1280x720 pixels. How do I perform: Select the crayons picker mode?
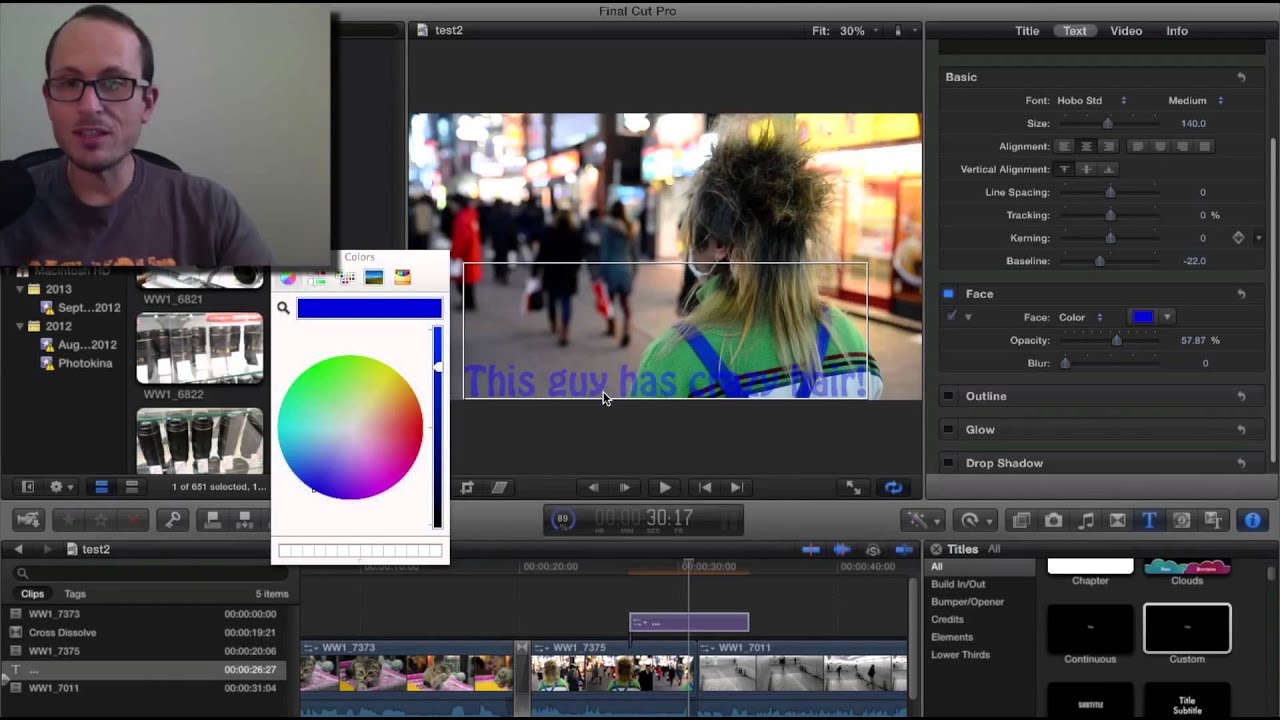[x=403, y=278]
